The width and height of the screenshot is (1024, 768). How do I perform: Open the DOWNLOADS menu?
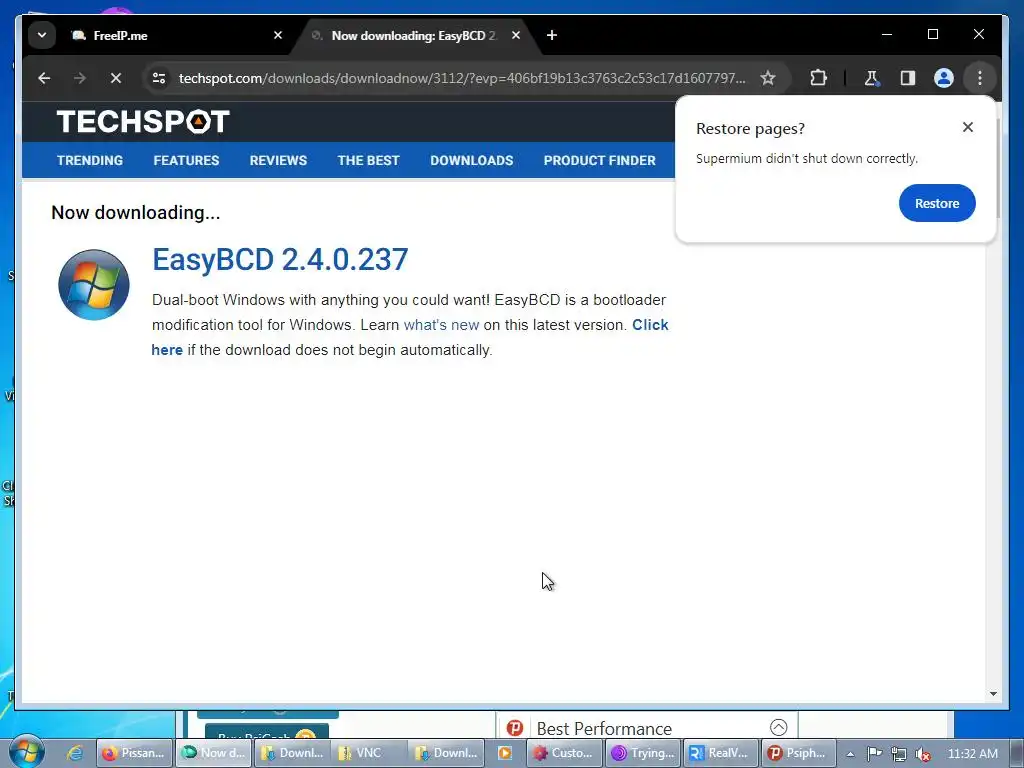(x=472, y=161)
